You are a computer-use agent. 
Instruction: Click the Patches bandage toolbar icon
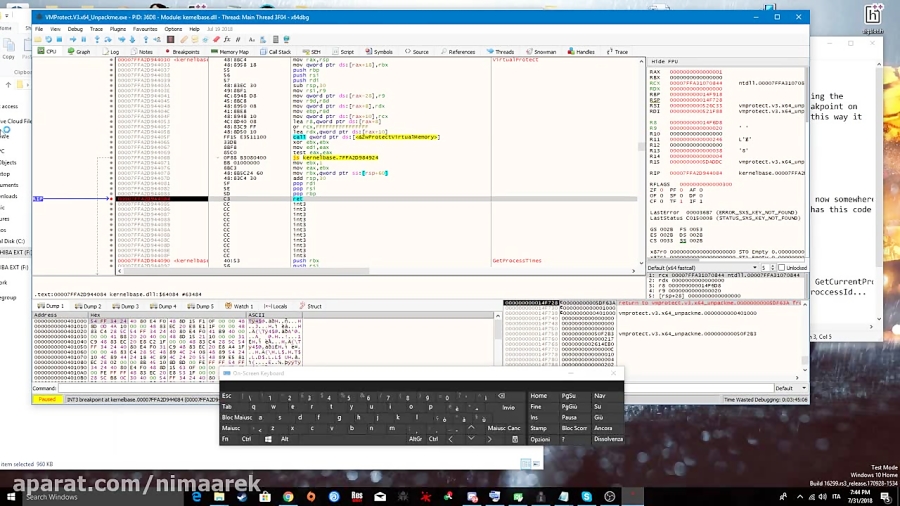click(184, 40)
